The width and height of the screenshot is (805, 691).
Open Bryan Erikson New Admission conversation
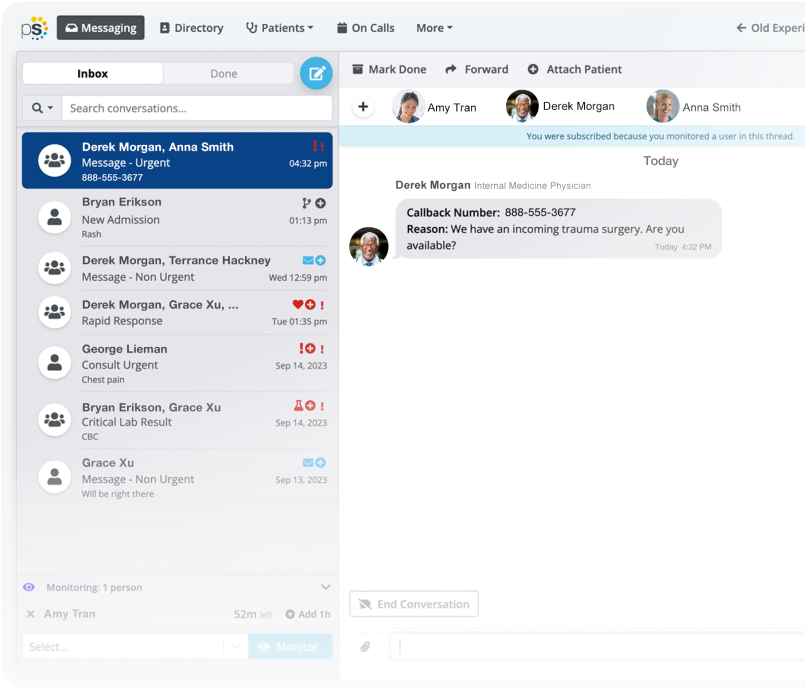(x=177, y=218)
